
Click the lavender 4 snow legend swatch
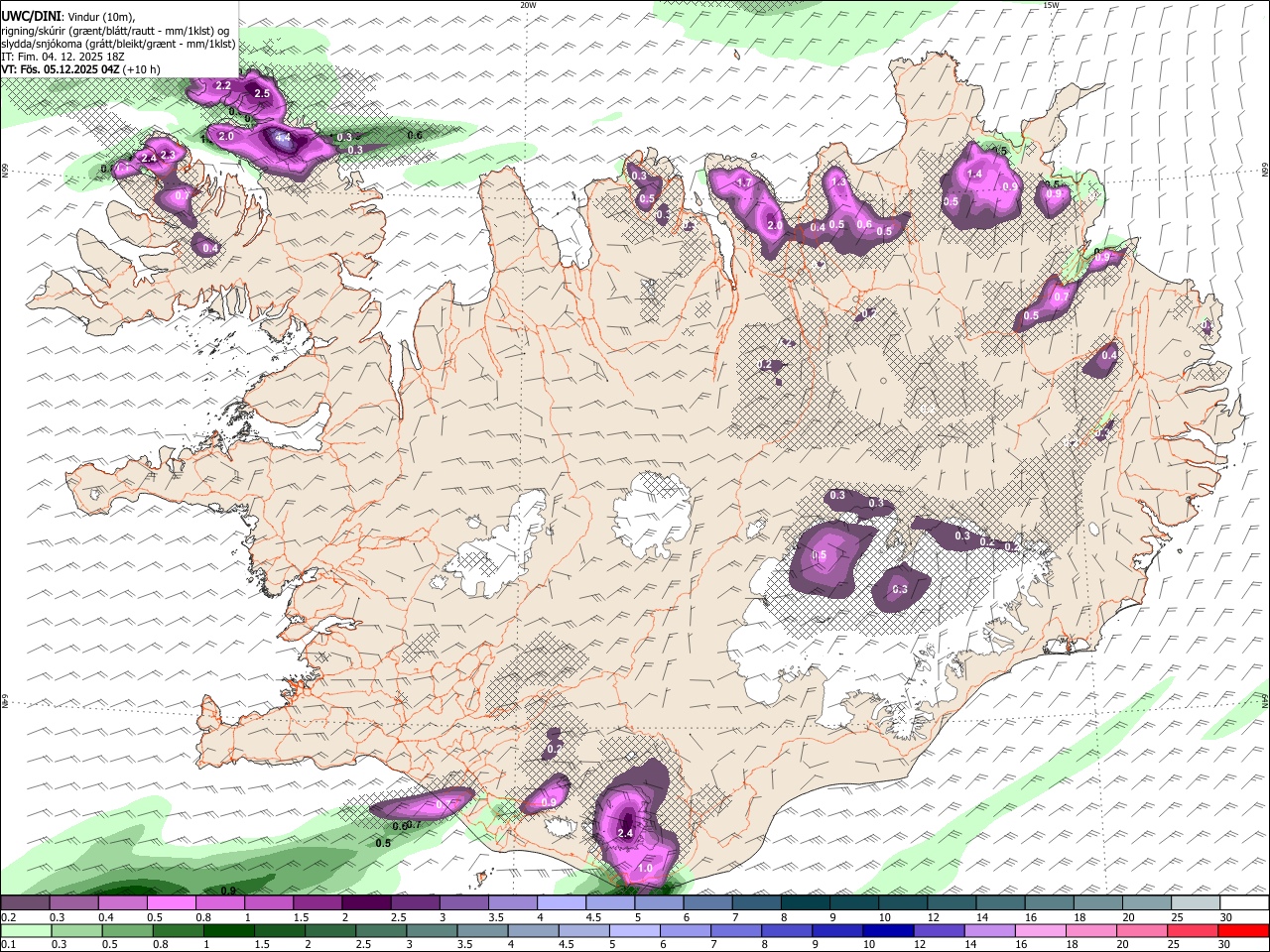pyautogui.click(x=562, y=902)
